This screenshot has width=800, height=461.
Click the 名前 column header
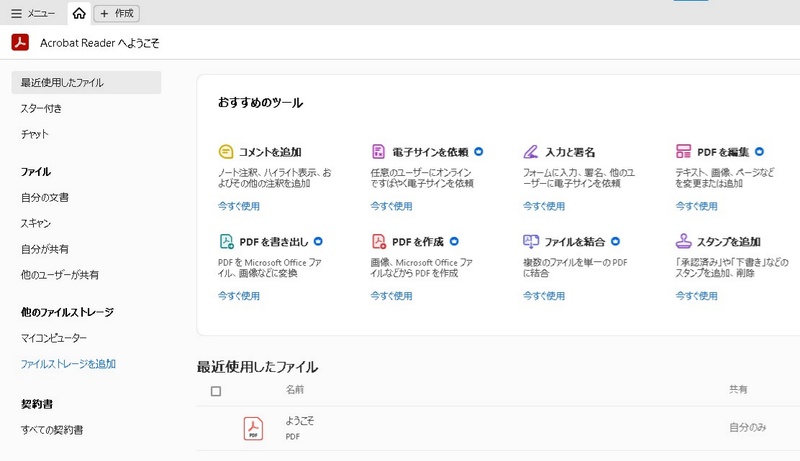pos(294,390)
